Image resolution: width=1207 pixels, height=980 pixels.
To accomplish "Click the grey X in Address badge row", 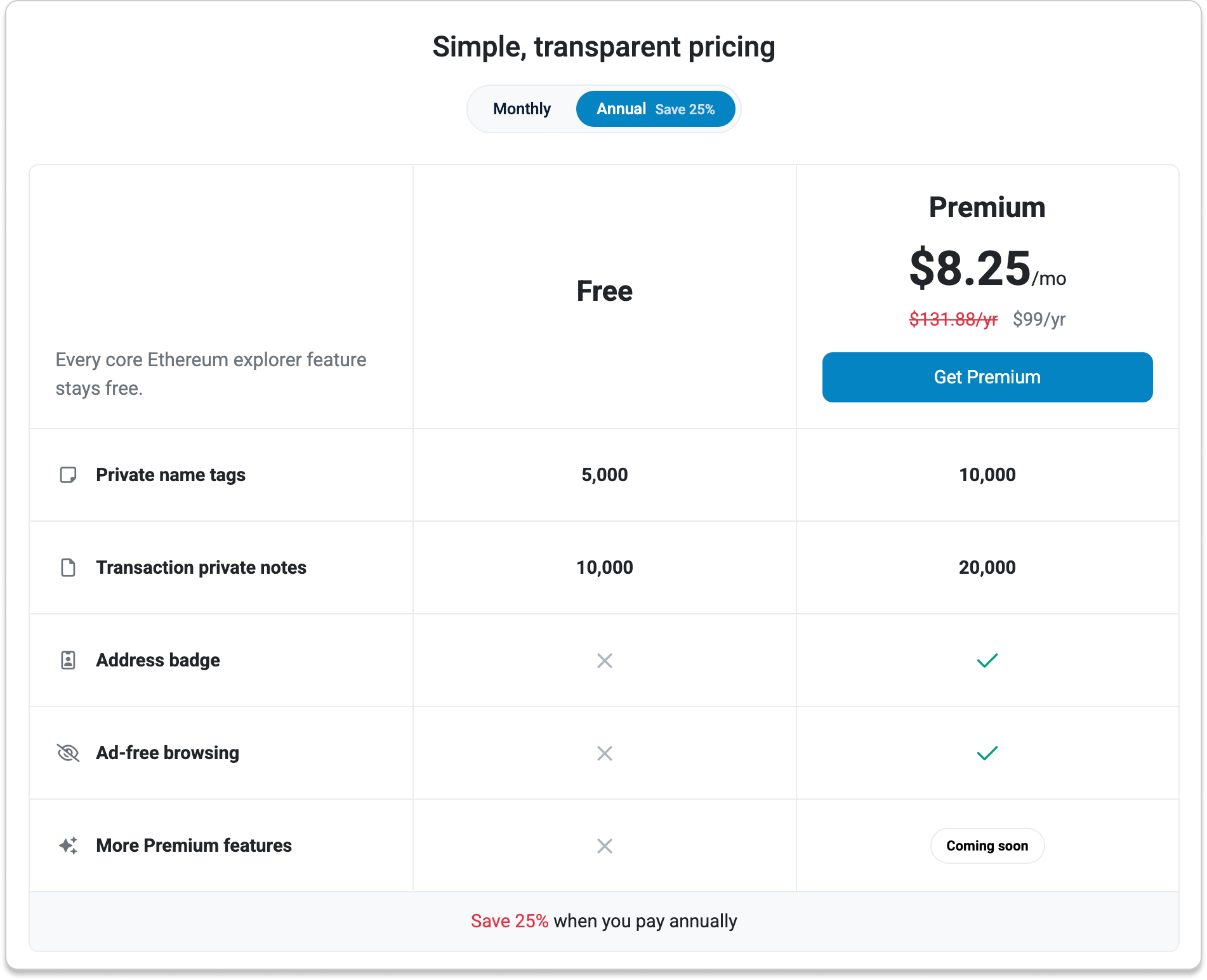I will [605, 661].
